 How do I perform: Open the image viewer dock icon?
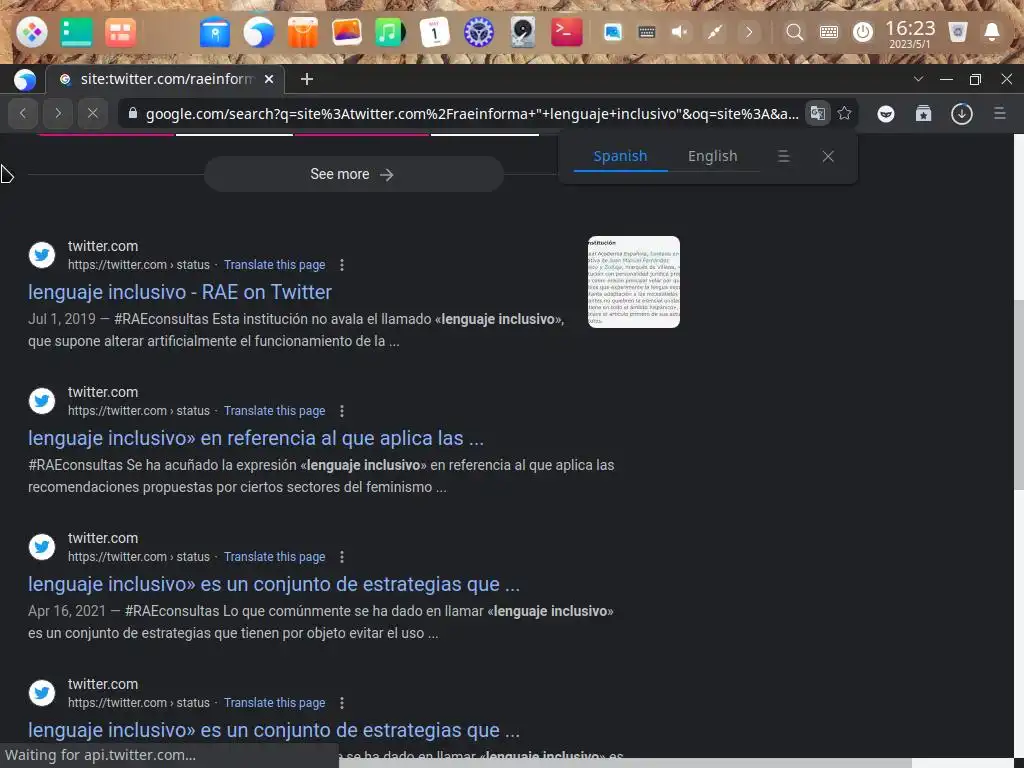tap(347, 32)
